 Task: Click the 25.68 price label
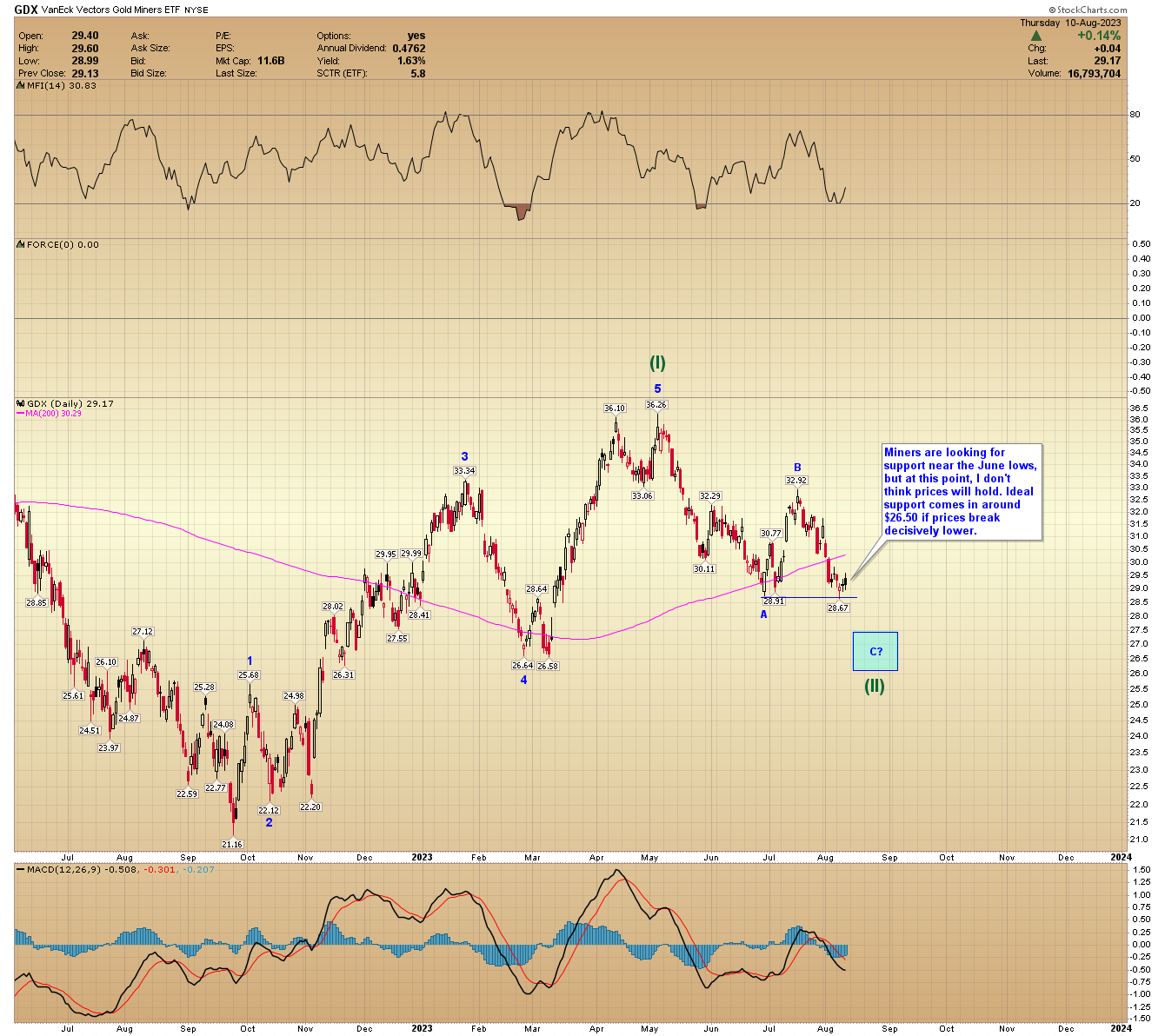coord(249,675)
